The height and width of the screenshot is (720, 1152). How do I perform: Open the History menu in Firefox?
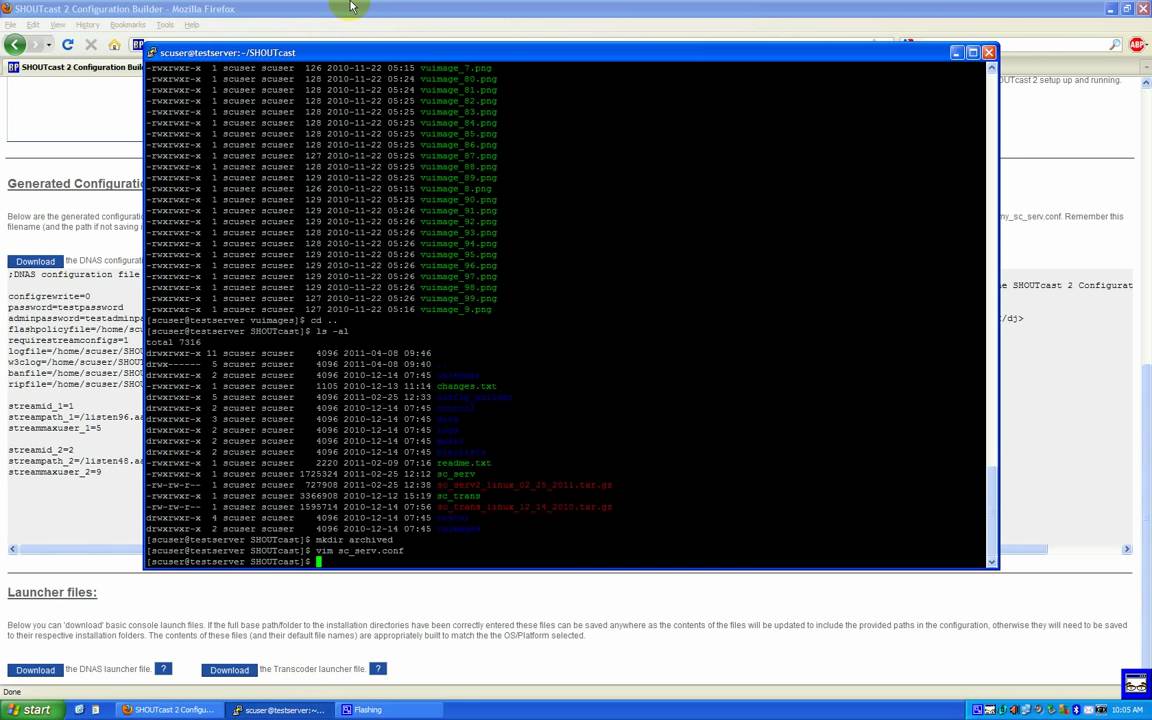pos(87,25)
